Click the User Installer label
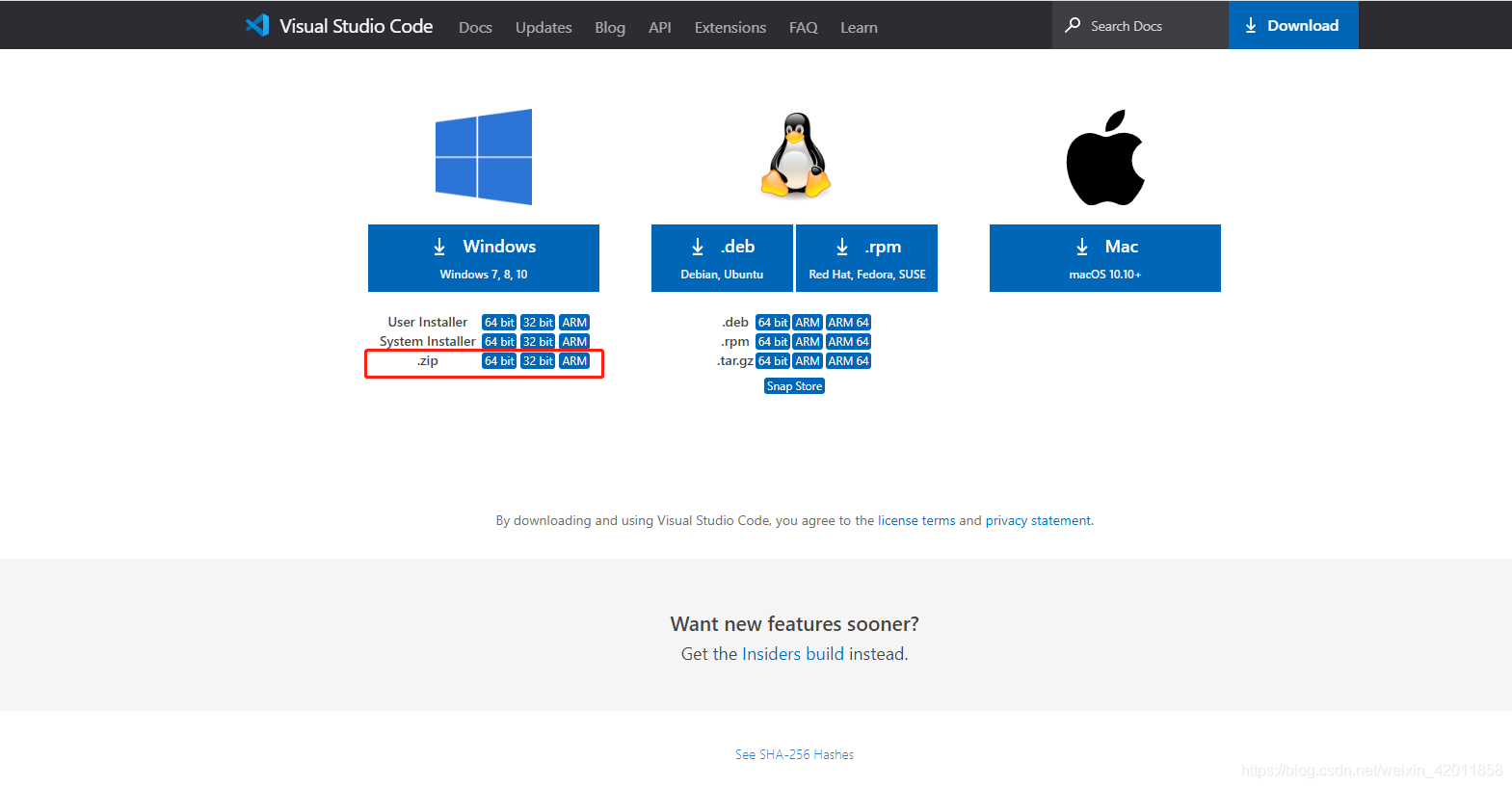 [x=428, y=323]
